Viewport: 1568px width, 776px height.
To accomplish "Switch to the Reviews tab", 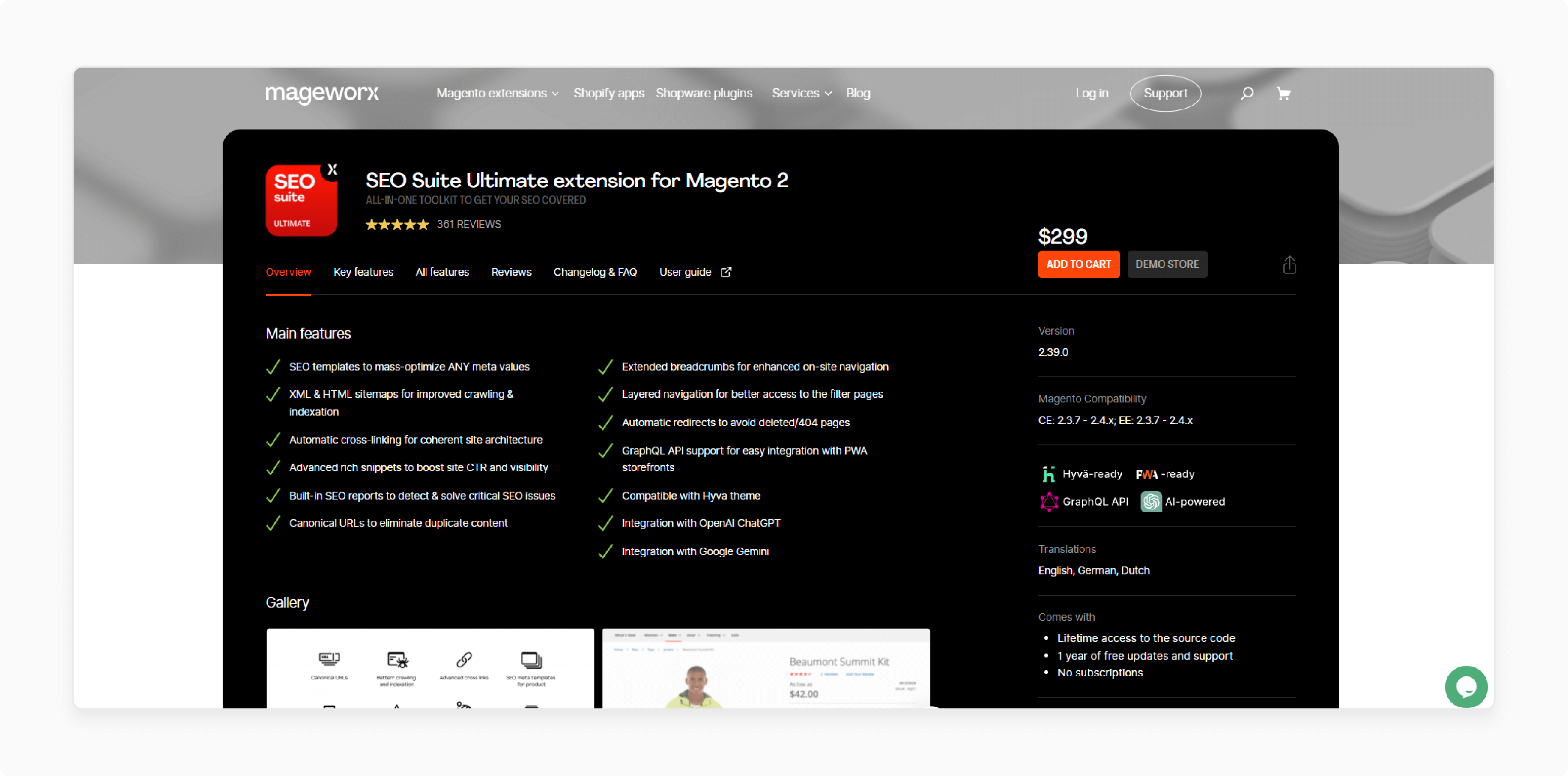I will (x=511, y=272).
